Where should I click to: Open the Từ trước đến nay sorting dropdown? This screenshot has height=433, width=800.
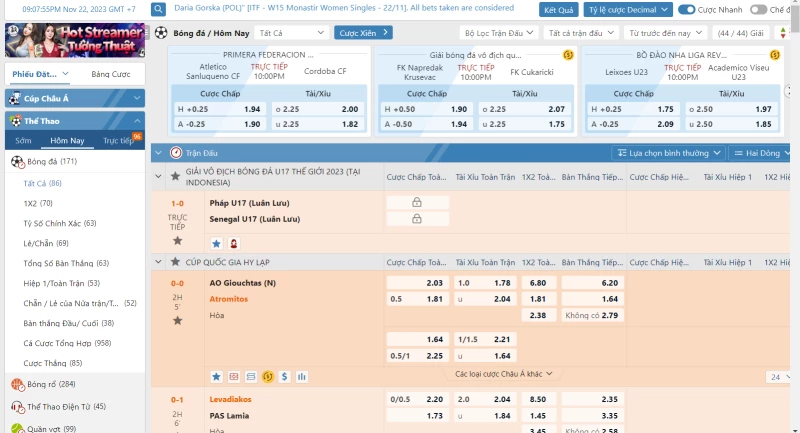(665, 33)
